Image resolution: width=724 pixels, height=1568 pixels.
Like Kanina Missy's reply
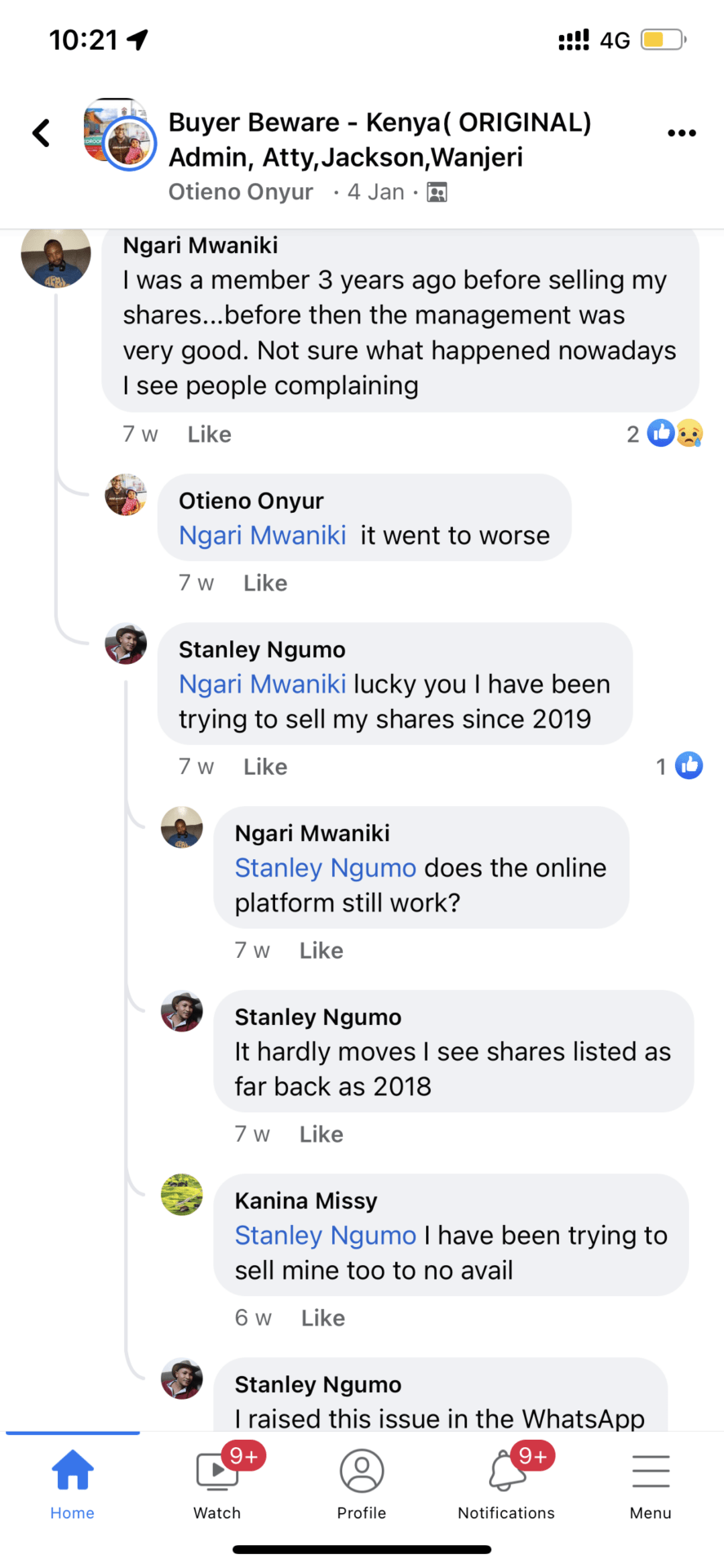click(322, 1318)
